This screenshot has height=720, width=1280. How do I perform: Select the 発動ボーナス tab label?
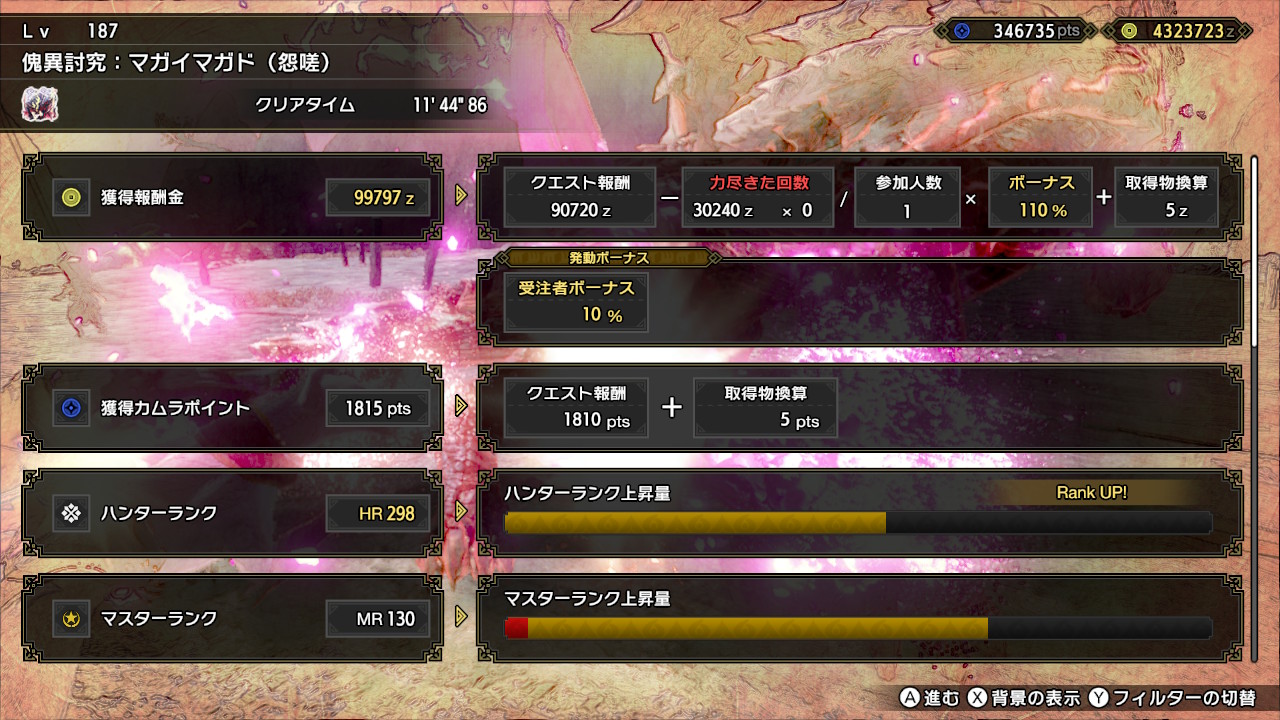tap(609, 258)
